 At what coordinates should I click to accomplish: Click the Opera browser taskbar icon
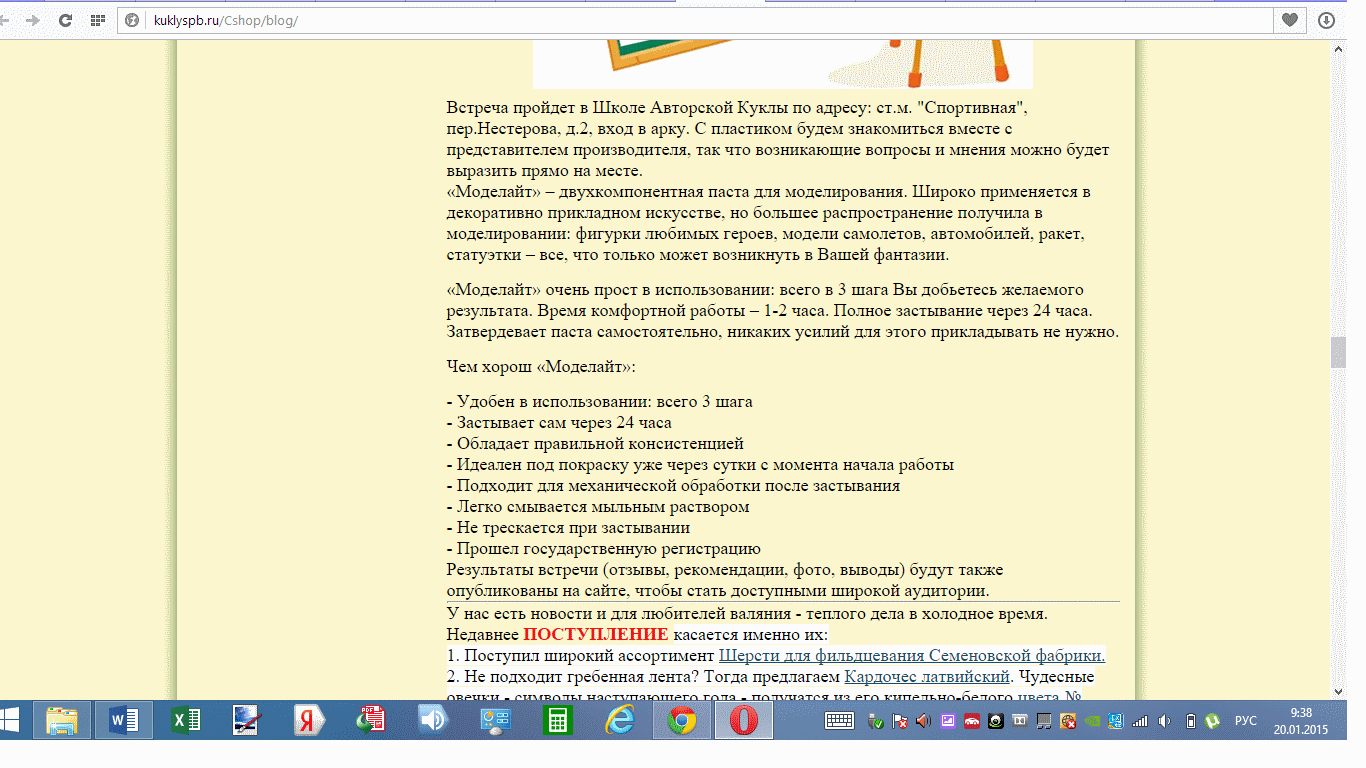[743, 720]
